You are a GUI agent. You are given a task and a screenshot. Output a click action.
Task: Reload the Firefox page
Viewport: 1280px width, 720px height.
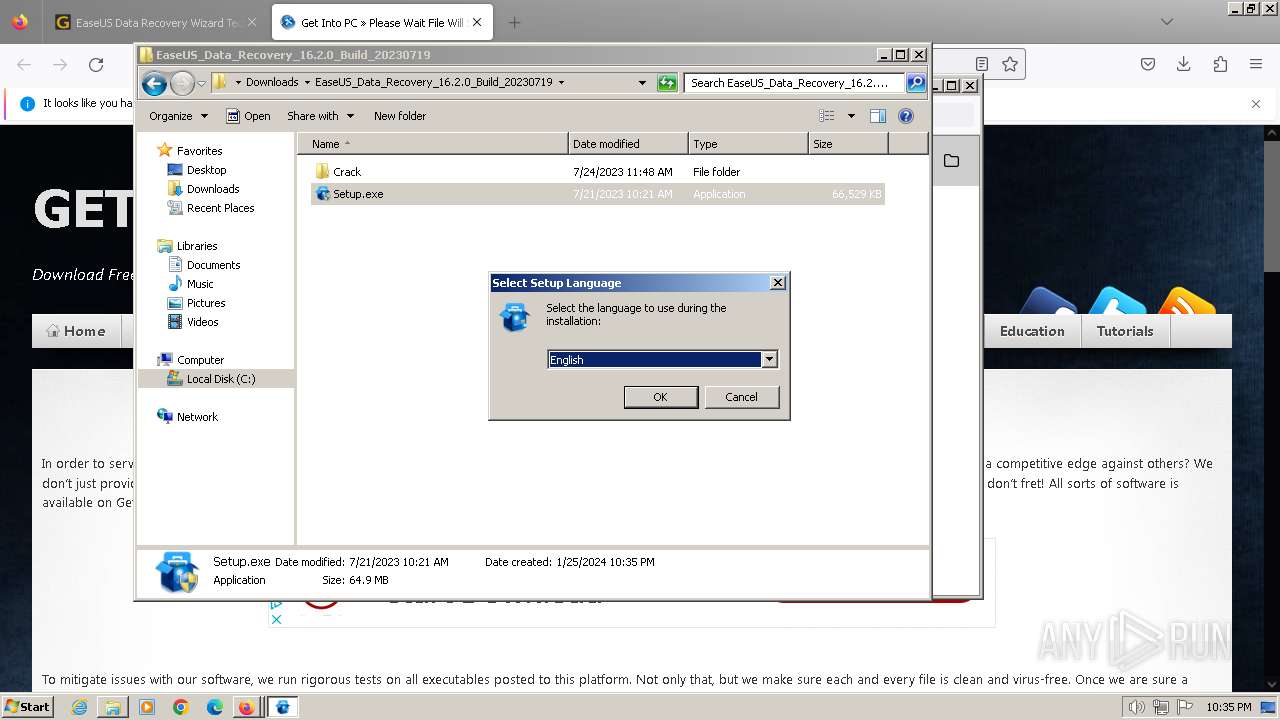coord(96,64)
